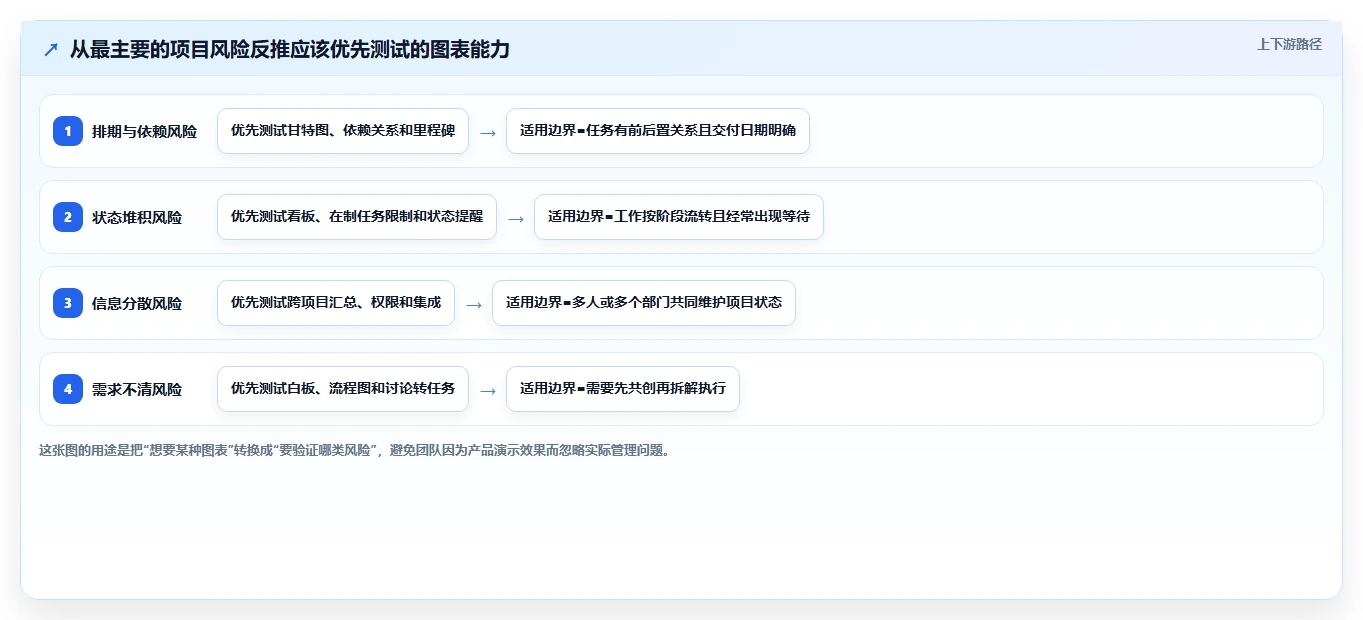Click the arrow in the 排期与依赖风险 row

coord(488,132)
